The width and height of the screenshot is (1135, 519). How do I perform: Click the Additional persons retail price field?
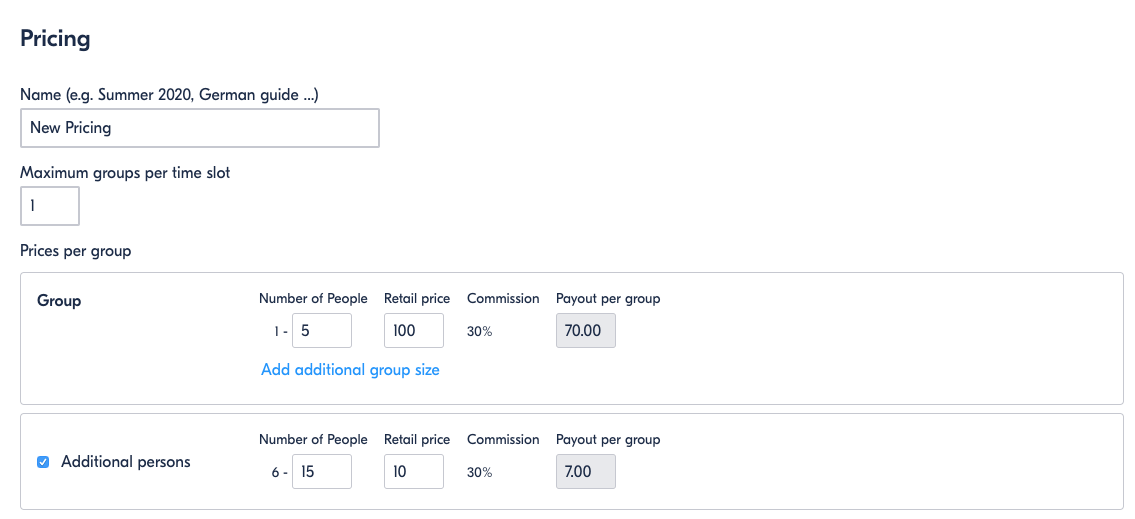pos(413,472)
